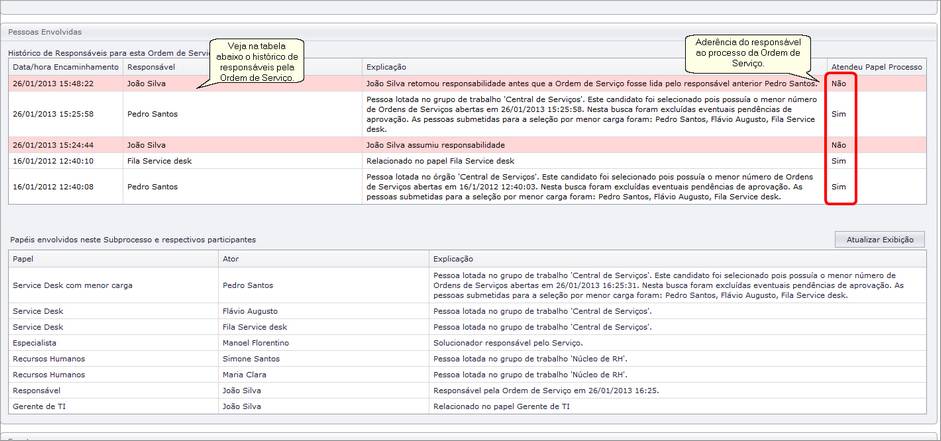Screen dimensions: 941x441
Task: Select actor Fila Service desk in the roles table
Action: 255,327
